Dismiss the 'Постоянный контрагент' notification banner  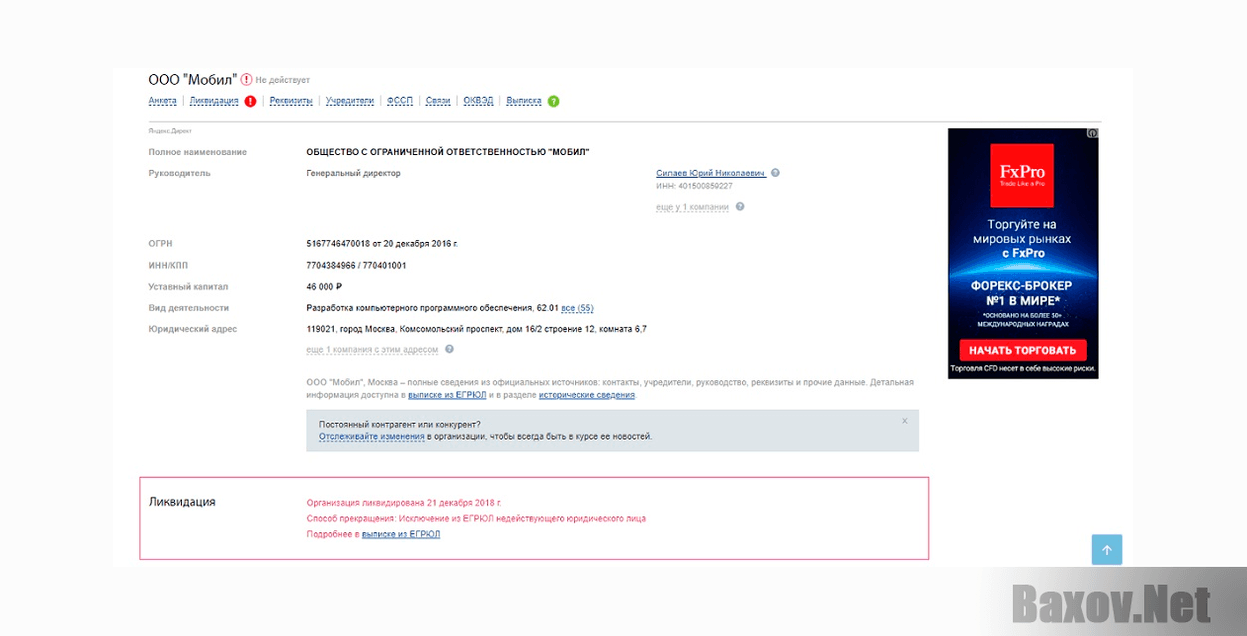[904, 421]
